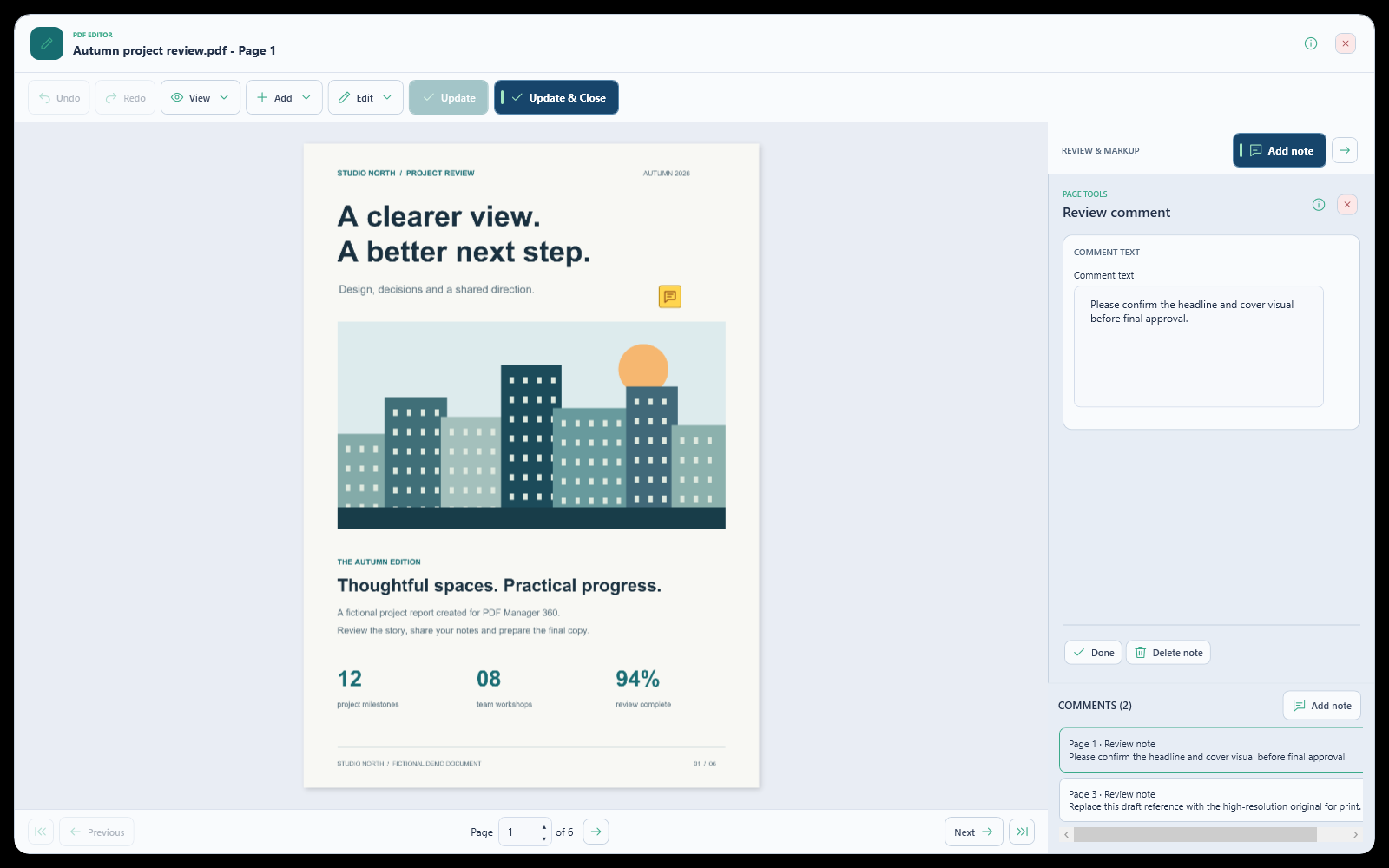Click the comments horizontal scrollbar thumb
1389x868 pixels.
[x=1195, y=834]
